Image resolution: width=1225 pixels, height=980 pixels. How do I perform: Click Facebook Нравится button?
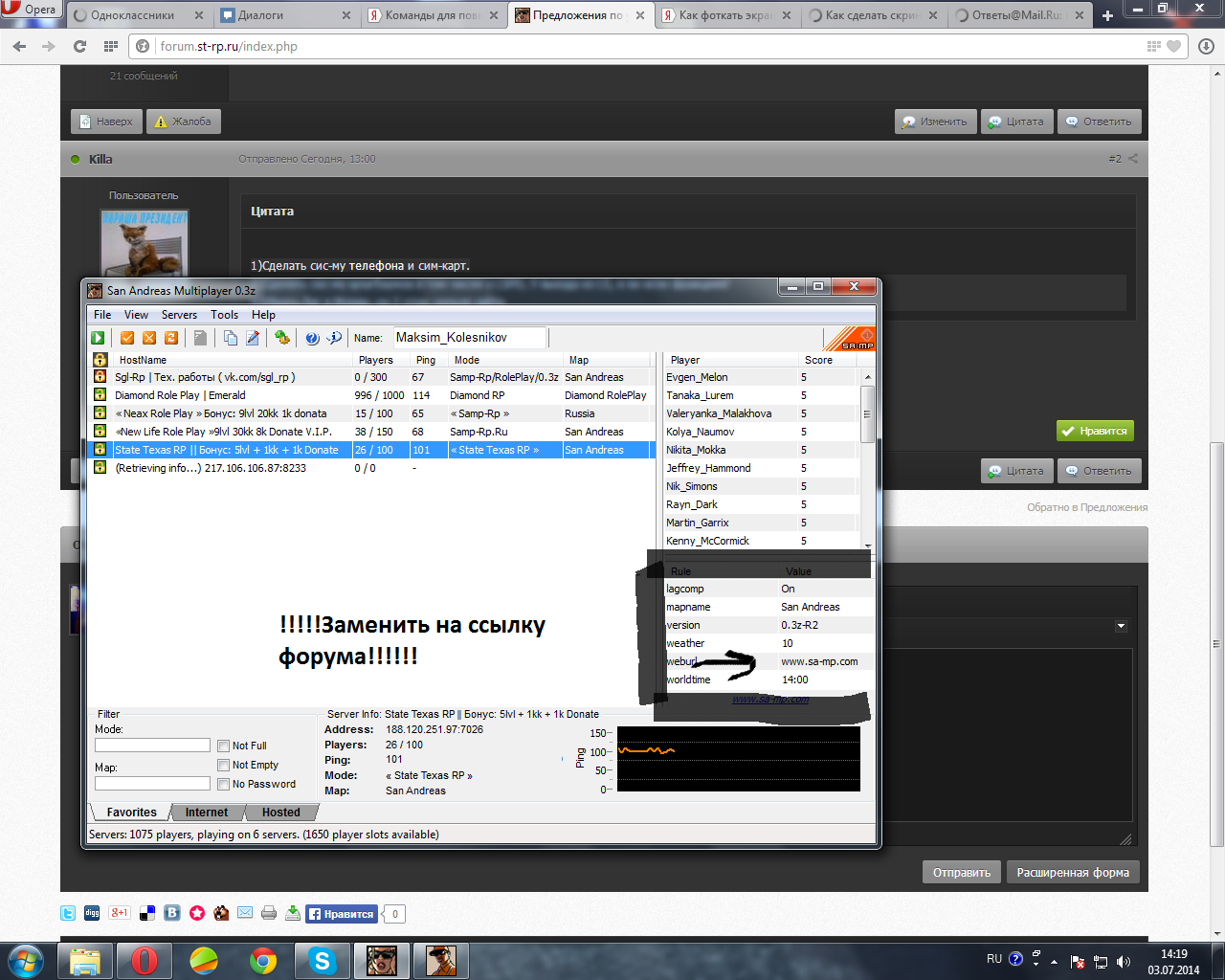pyautogui.click(x=342, y=914)
